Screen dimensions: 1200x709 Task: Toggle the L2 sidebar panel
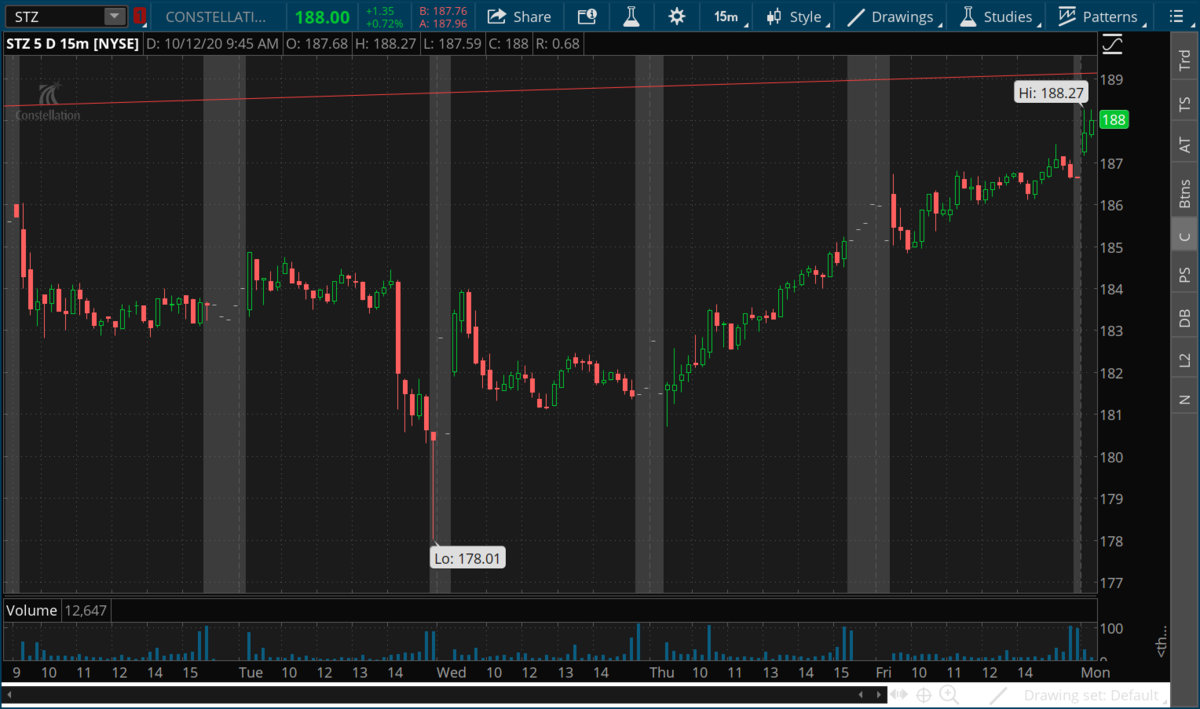[x=1185, y=360]
